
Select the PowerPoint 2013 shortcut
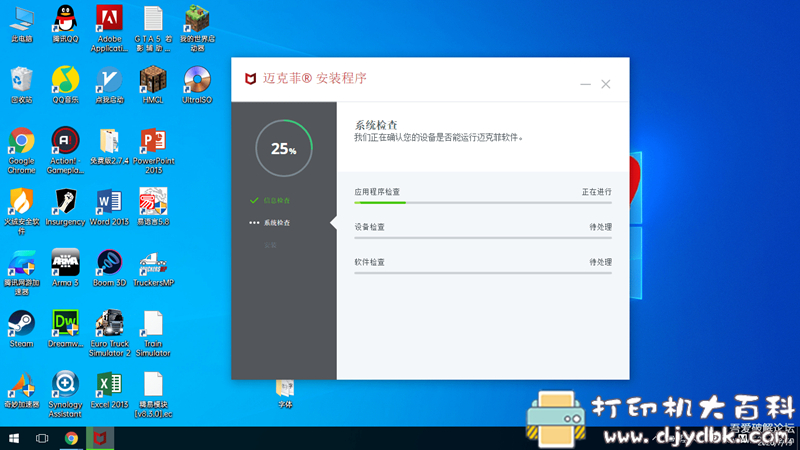[153, 150]
